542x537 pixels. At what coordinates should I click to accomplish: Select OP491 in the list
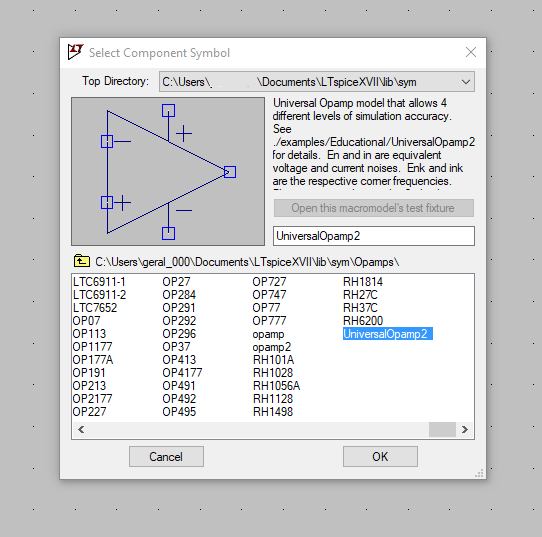(x=179, y=386)
